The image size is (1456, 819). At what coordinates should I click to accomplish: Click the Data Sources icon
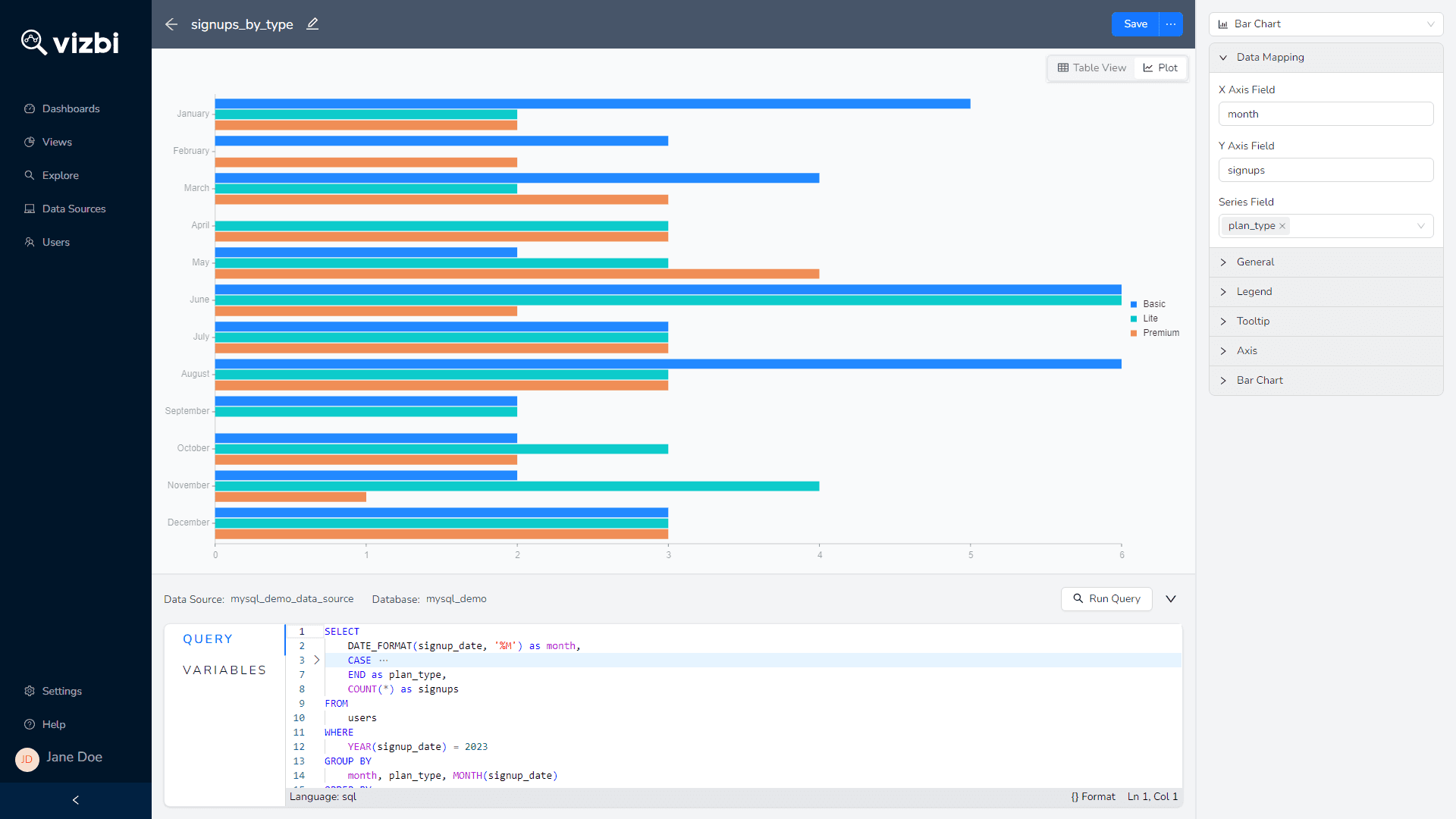(x=30, y=209)
